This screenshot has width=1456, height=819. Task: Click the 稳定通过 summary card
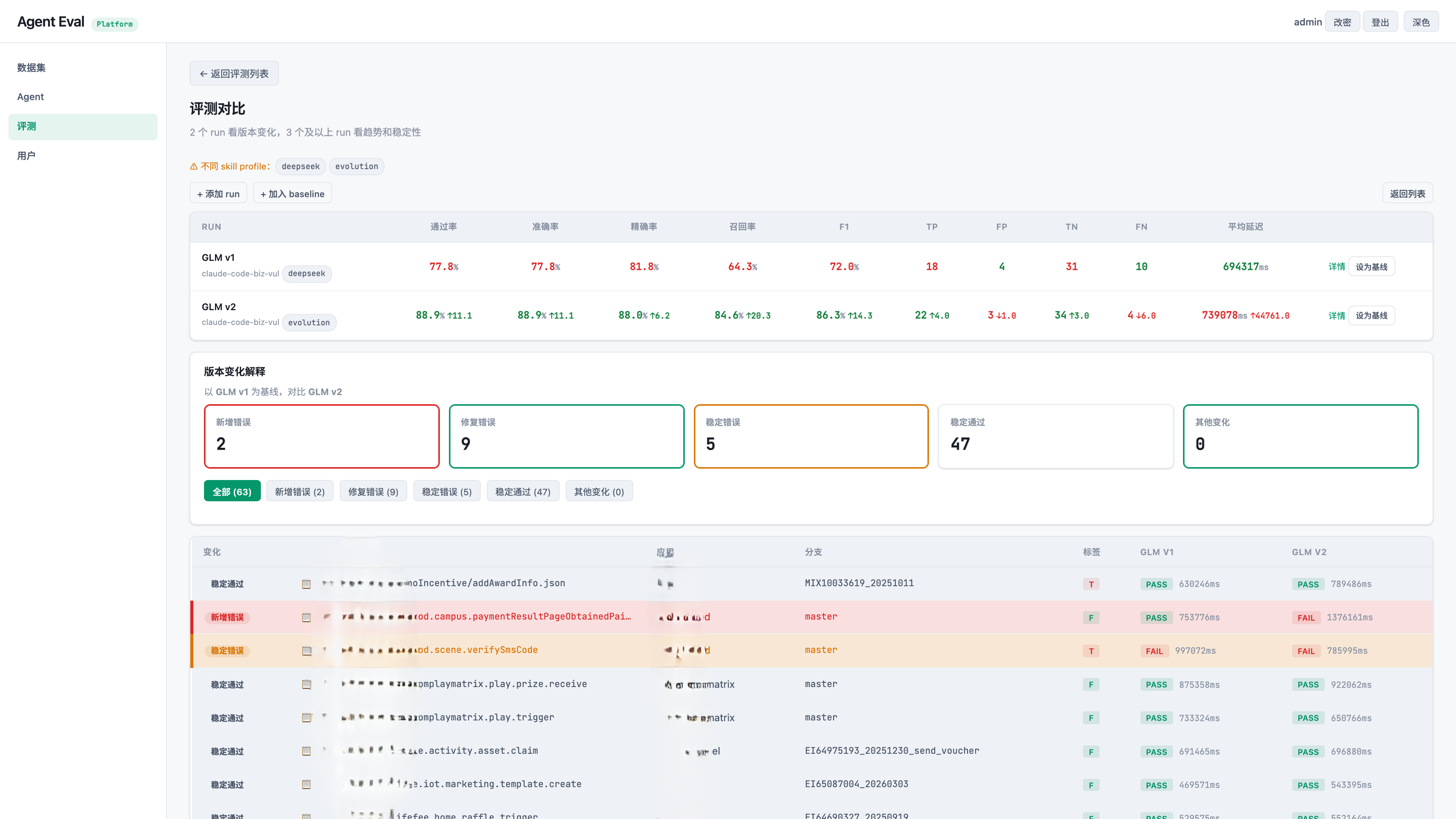click(x=1056, y=436)
